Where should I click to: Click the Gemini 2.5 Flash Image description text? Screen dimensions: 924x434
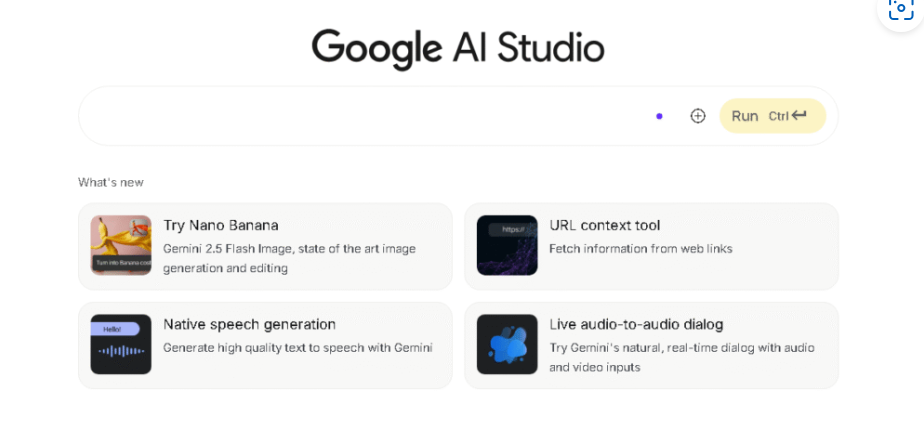(289, 258)
